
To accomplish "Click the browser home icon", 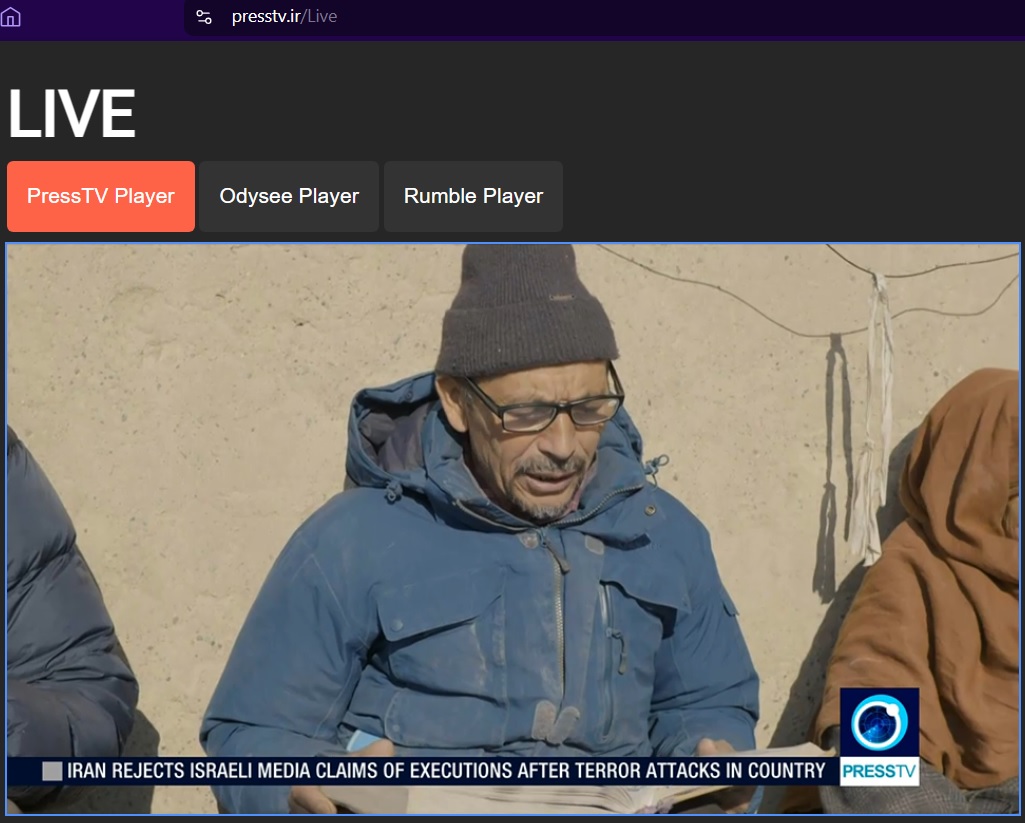I will pos(10,16).
